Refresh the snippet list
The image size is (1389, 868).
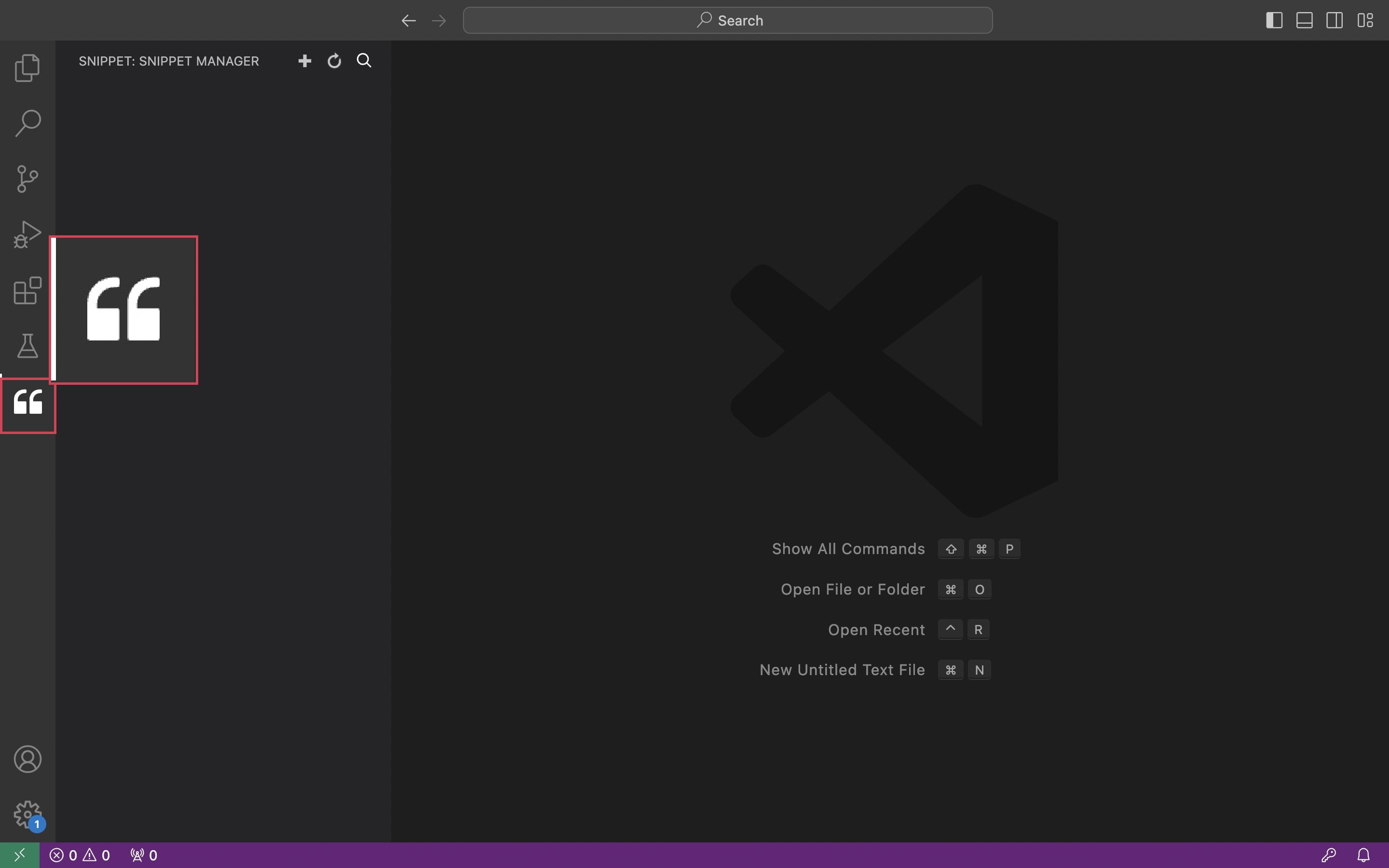tap(335, 61)
